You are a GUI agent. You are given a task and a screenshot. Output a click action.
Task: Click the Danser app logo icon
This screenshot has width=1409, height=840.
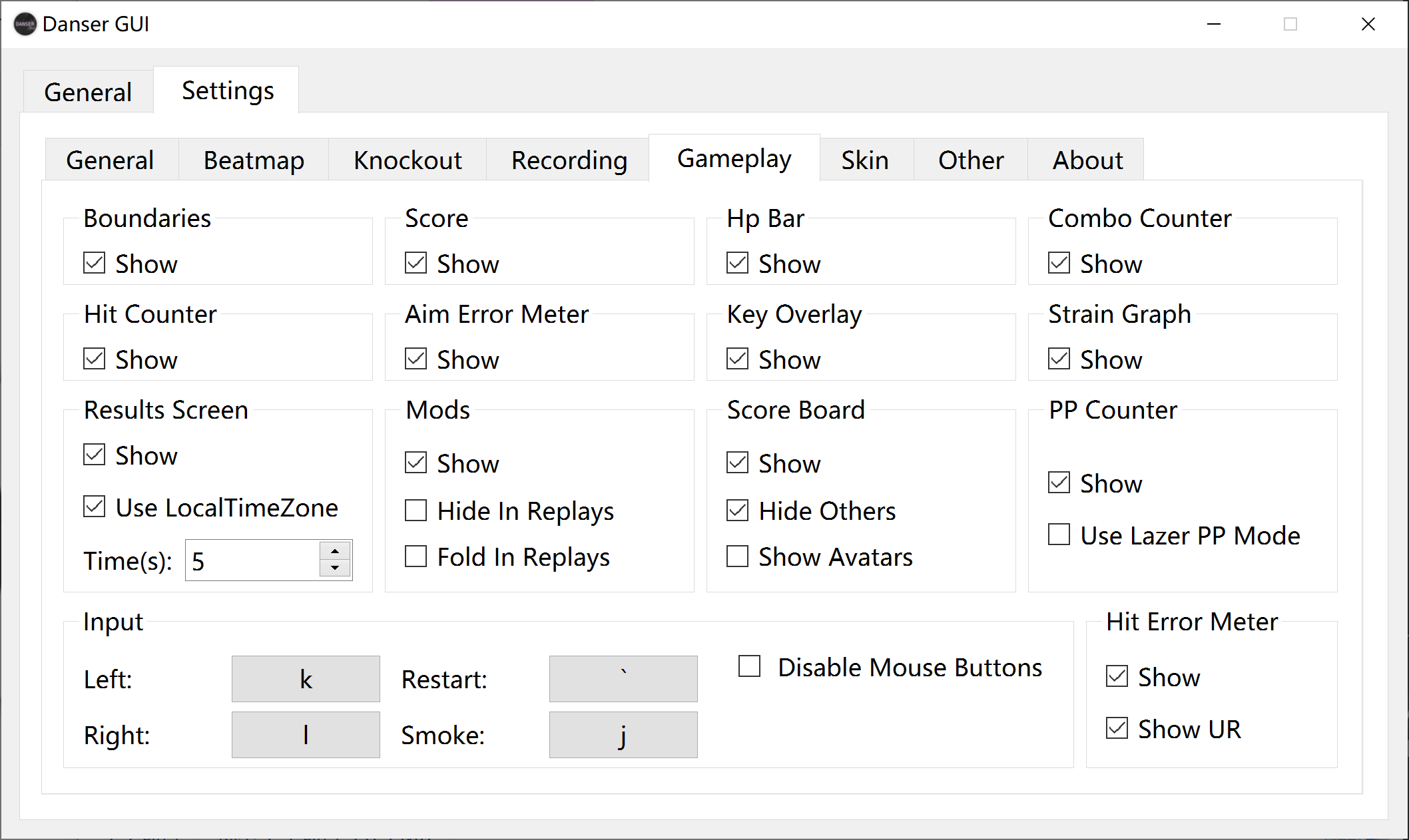(x=25, y=24)
